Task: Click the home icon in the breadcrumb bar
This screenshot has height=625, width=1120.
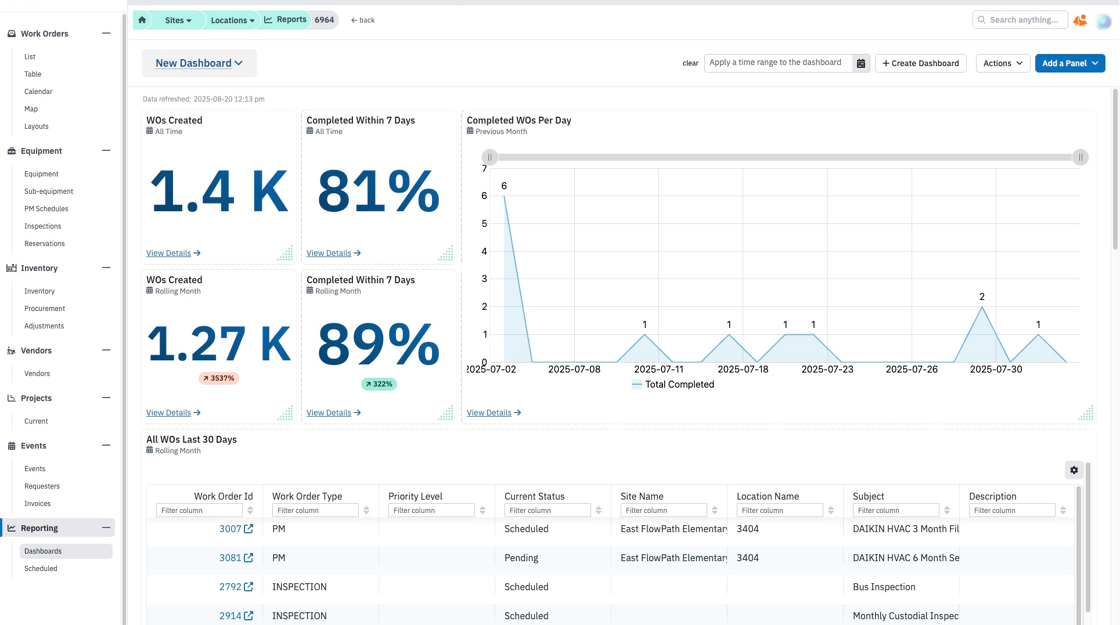Action: tap(142, 20)
